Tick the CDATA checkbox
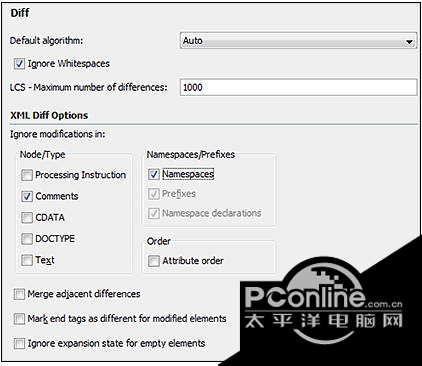422x366 pixels. pyautogui.click(x=27, y=217)
